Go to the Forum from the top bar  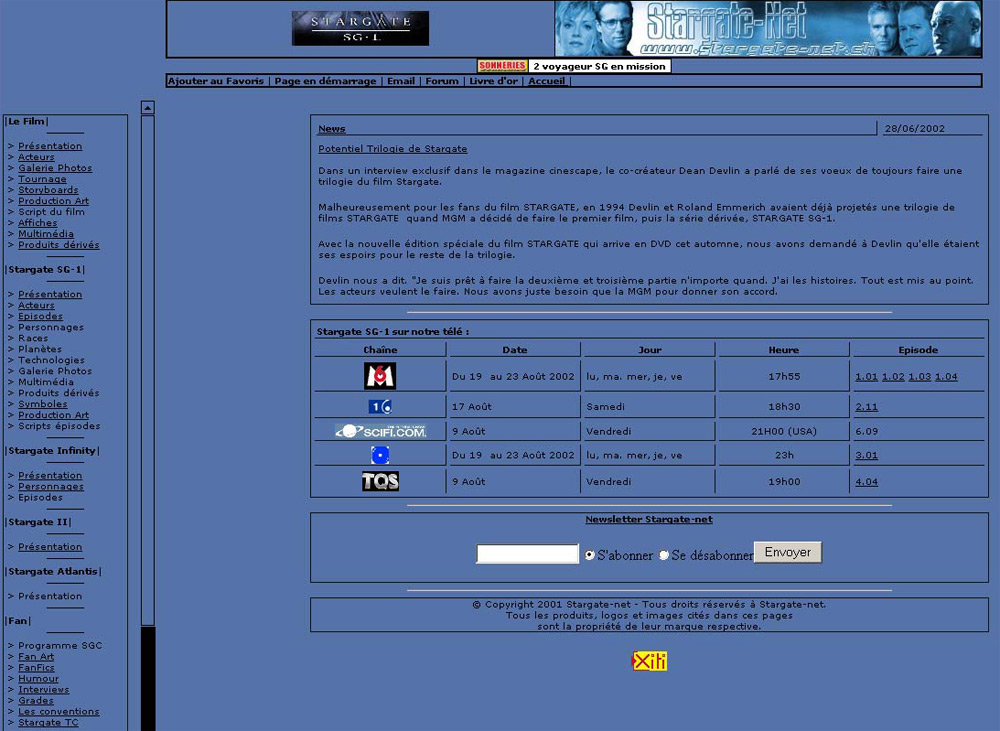click(442, 81)
